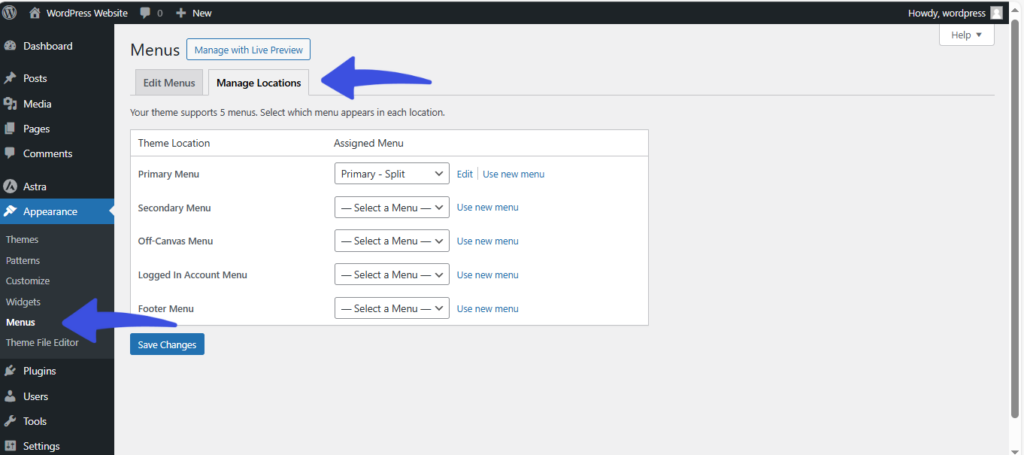Open the Logged In Account Menu dropdown
The height and width of the screenshot is (455, 1024).
tap(392, 275)
